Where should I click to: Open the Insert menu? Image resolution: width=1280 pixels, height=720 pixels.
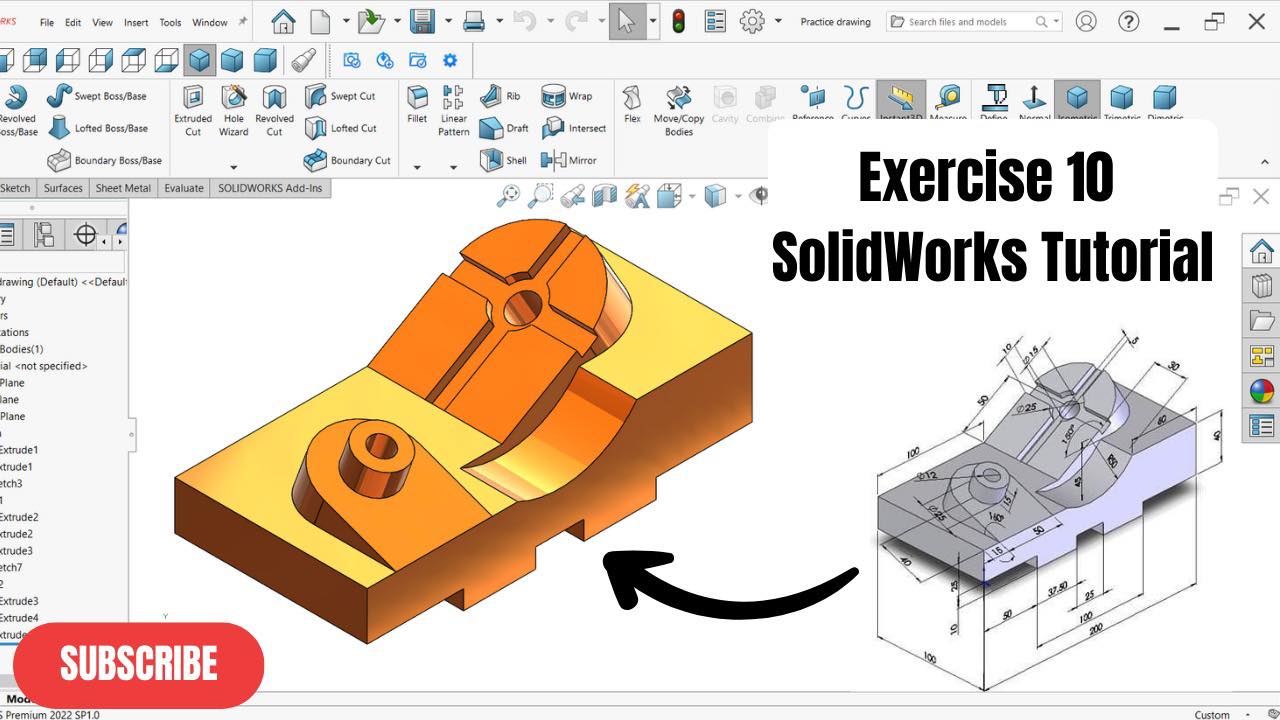pos(136,22)
